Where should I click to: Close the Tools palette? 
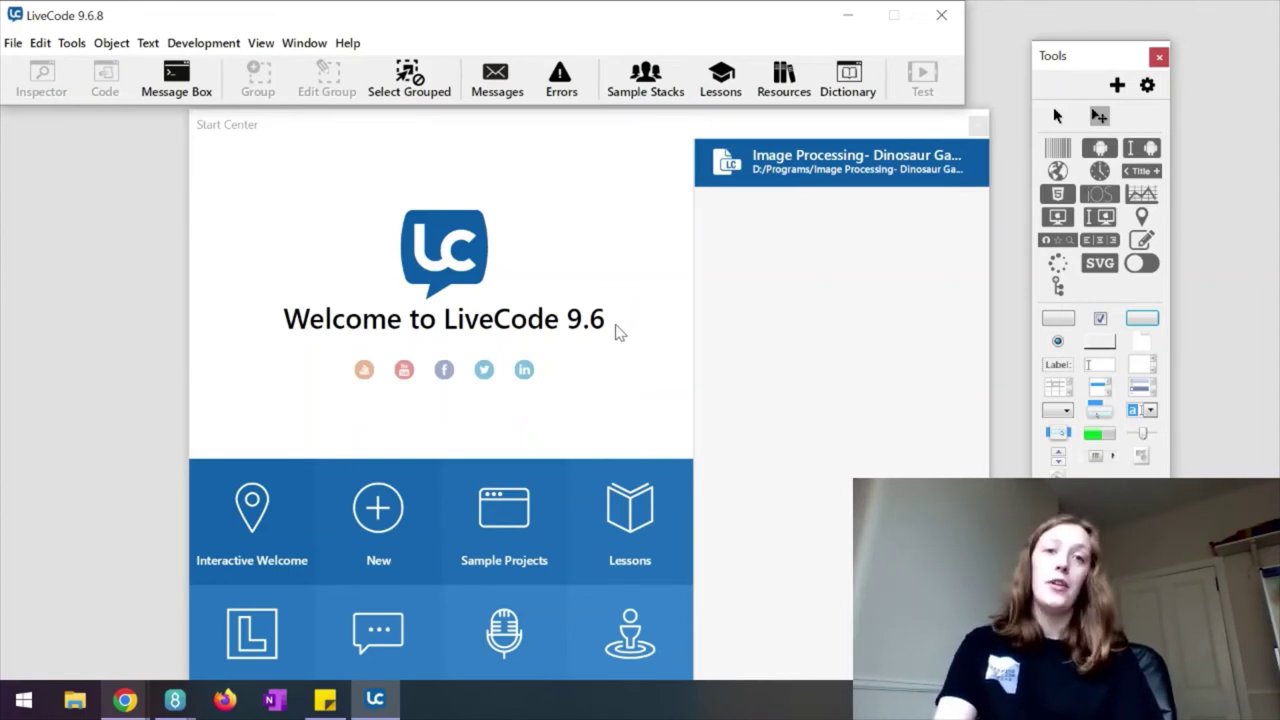1158,57
